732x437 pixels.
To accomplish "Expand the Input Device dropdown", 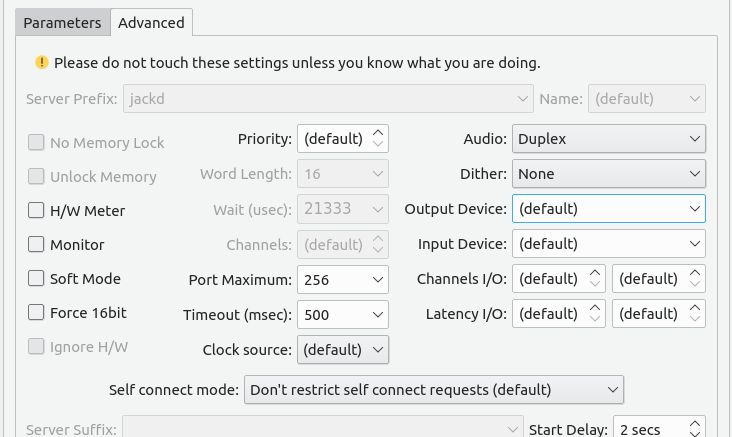I will point(609,244).
